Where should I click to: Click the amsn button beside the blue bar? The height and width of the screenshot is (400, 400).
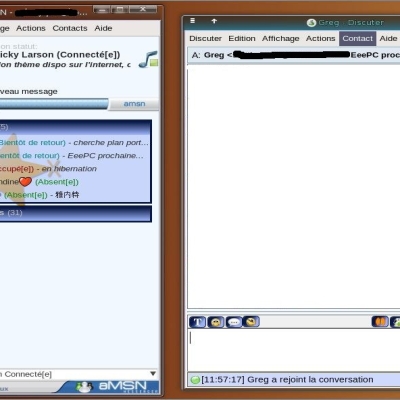click(x=134, y=104)
